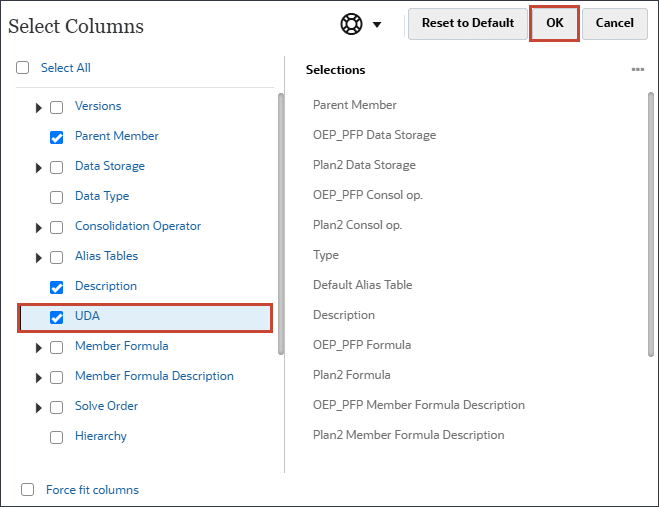Check the Select All checkbox
This screenshot has height=507, width=659.
(x=23, y=68)
